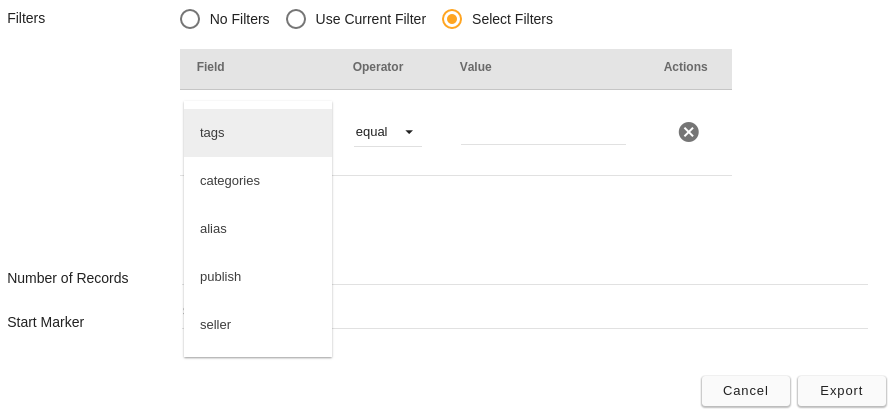
Task: Pick publish in the field dropdown
Action: click(258, 276)
